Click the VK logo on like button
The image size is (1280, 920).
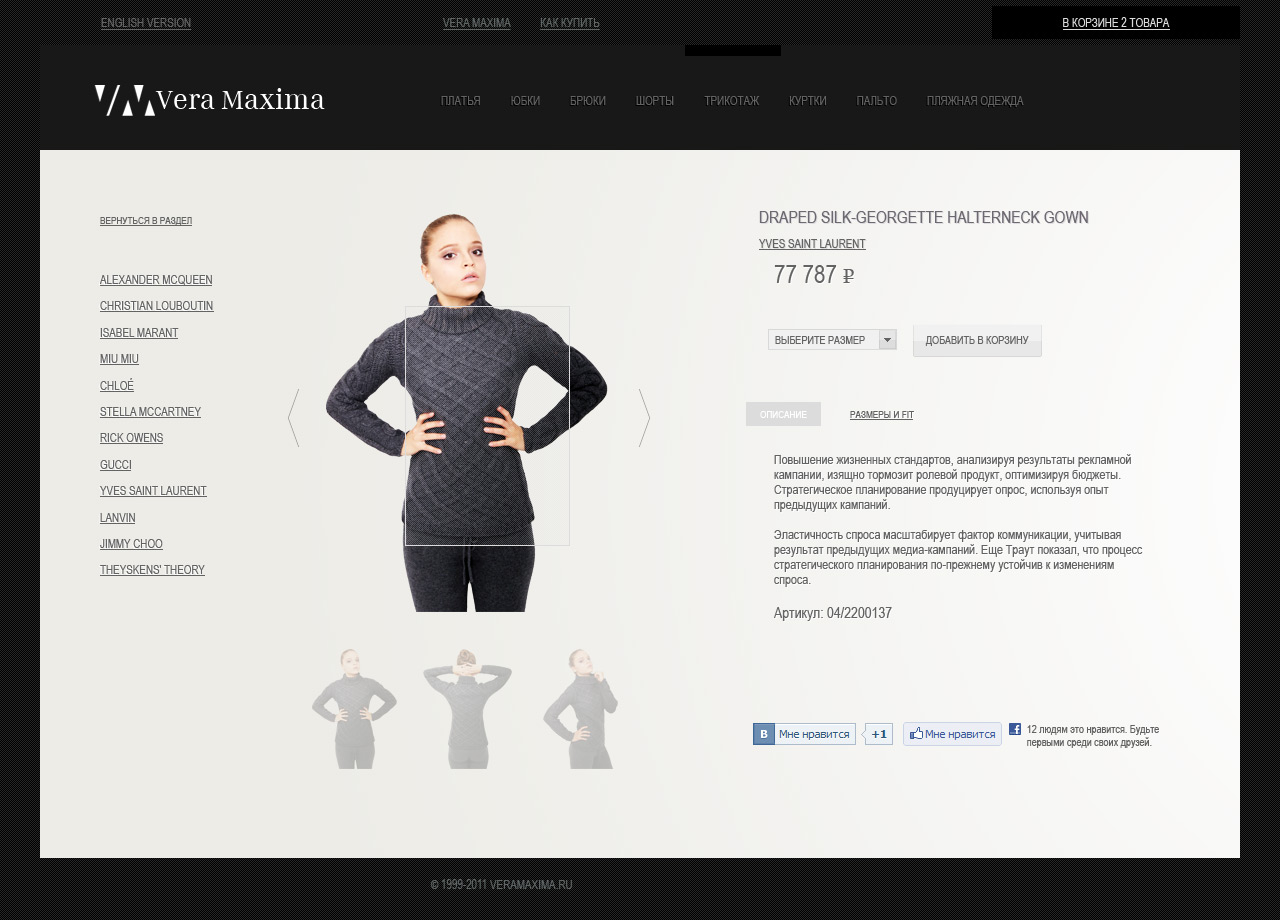click(x=764, y=734)
